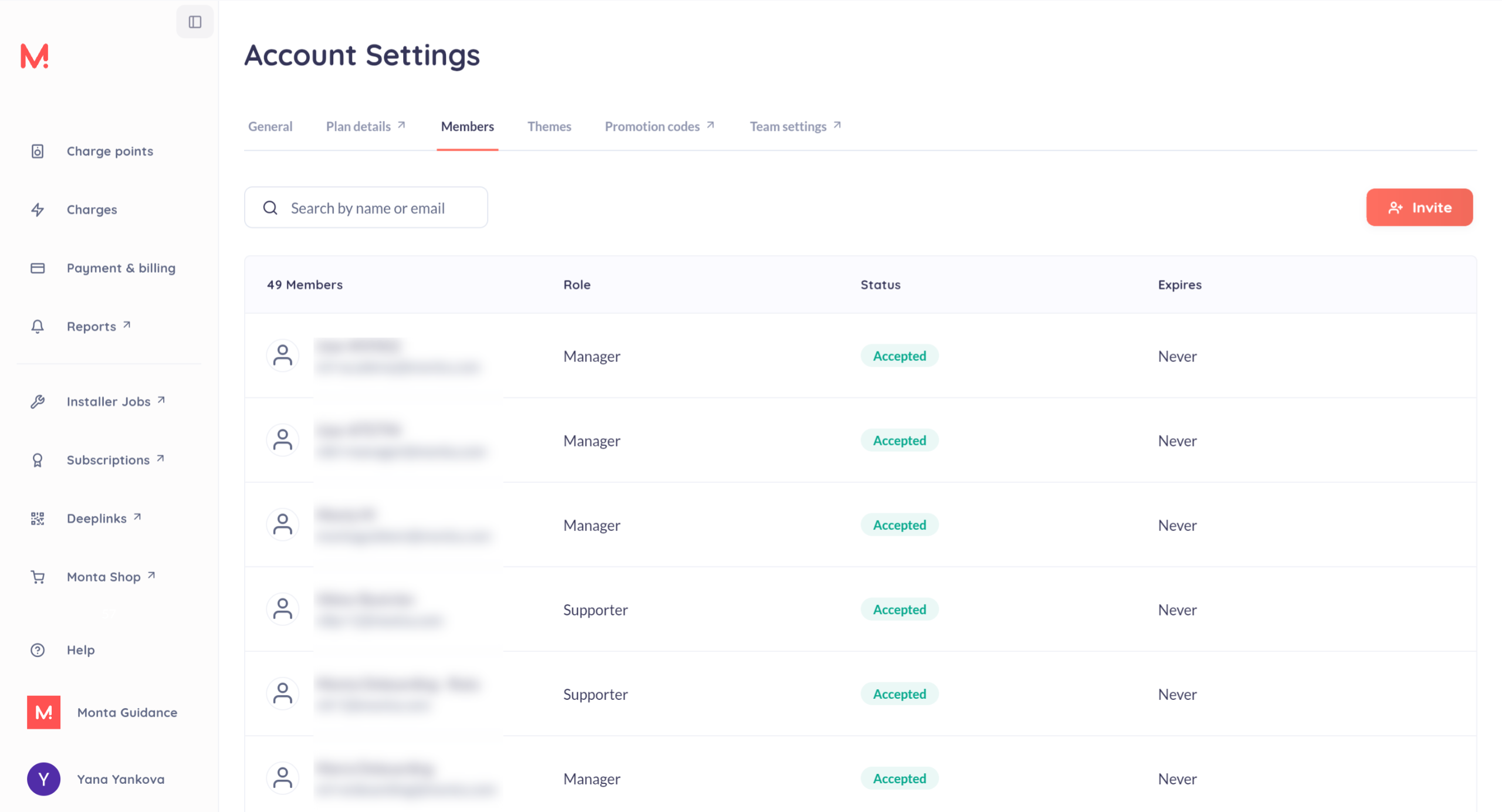Switch to the General tab
The height and width of the screenshot is (812, 1502).
pos(270,127)
